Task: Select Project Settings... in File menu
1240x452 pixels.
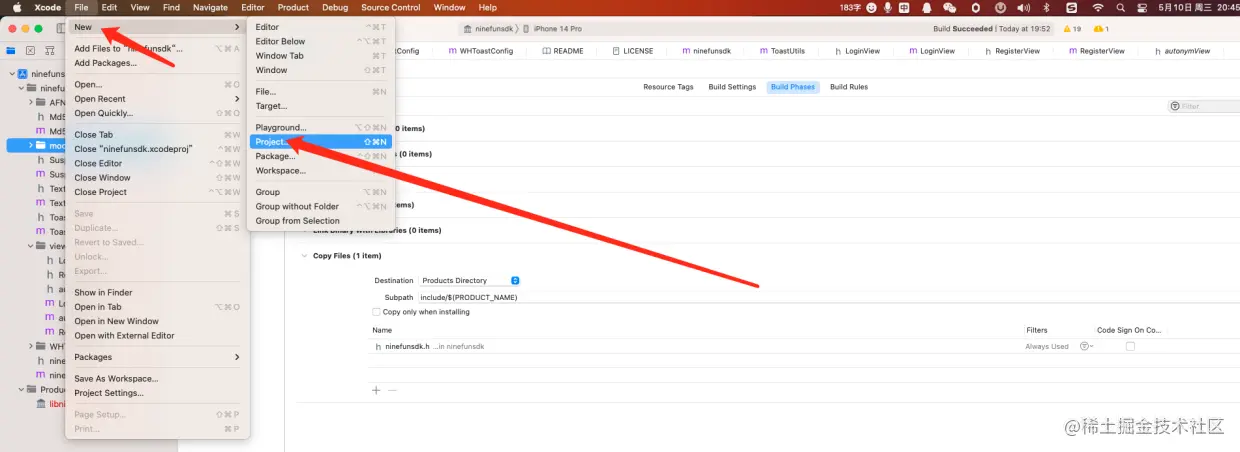Action: pyautogui.click(x=158, y=393)
